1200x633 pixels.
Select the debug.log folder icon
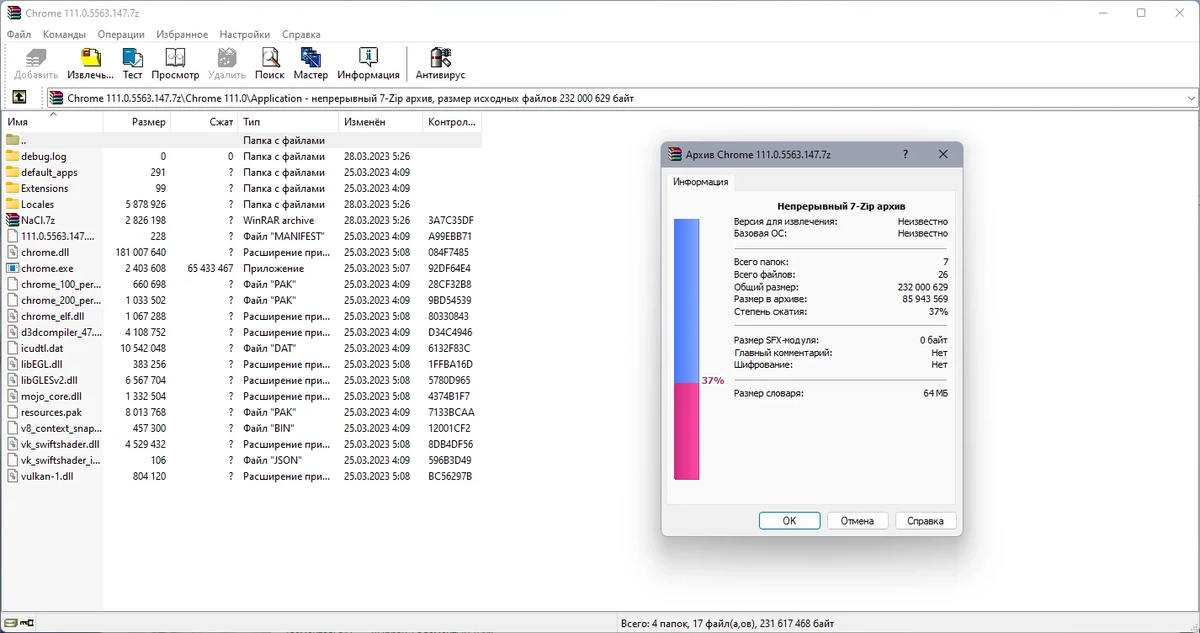(x=13, y=156)
